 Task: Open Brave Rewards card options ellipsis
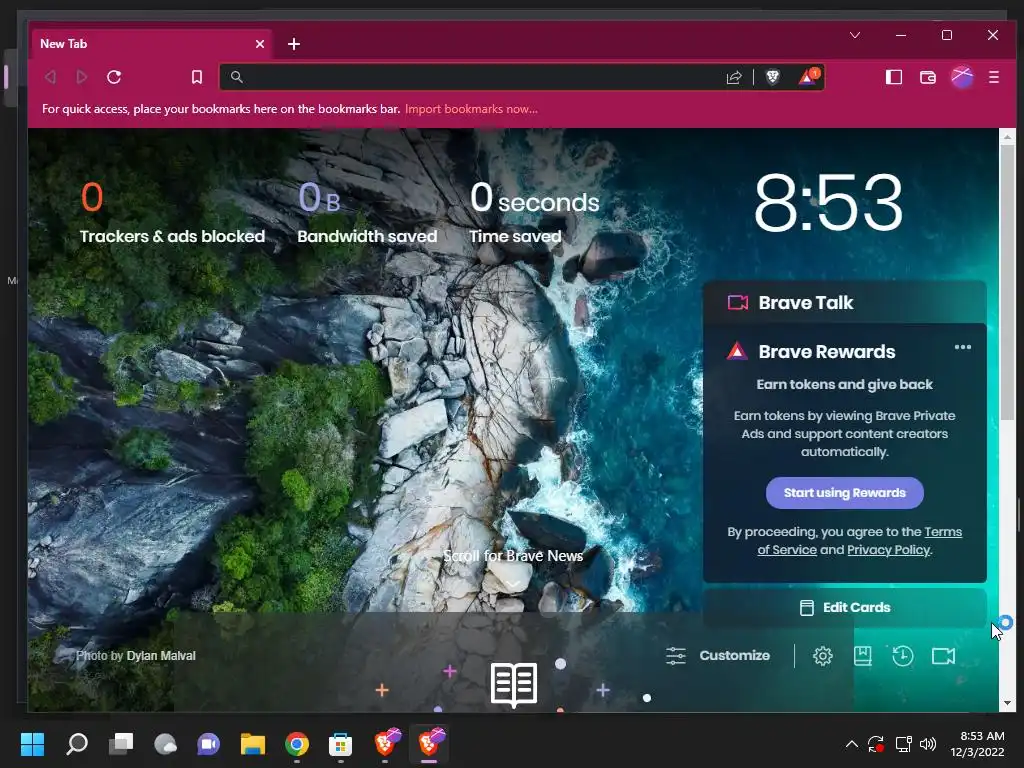(963, 347)
